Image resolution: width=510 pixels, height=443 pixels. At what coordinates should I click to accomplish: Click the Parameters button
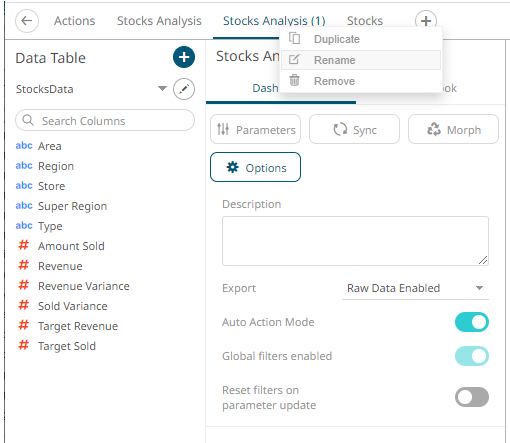255,129
